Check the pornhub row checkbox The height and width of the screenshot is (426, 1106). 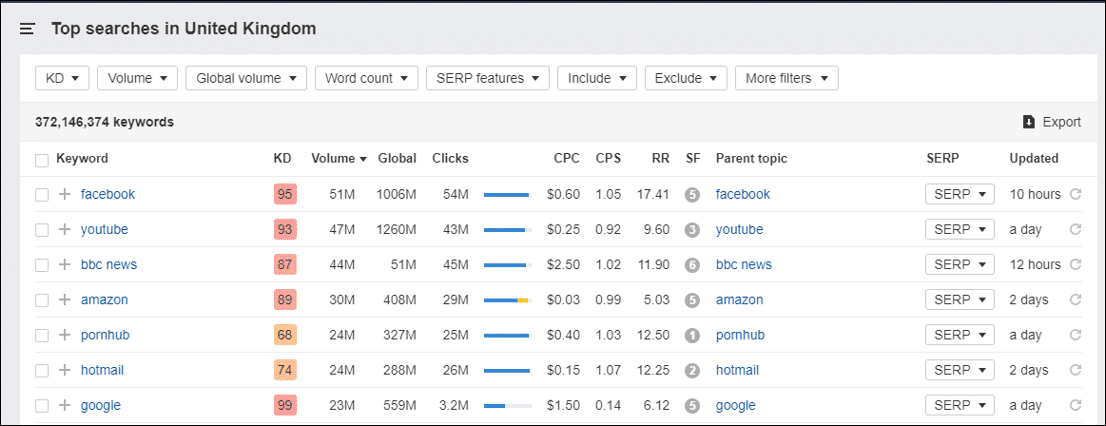(x=42, y=336)
